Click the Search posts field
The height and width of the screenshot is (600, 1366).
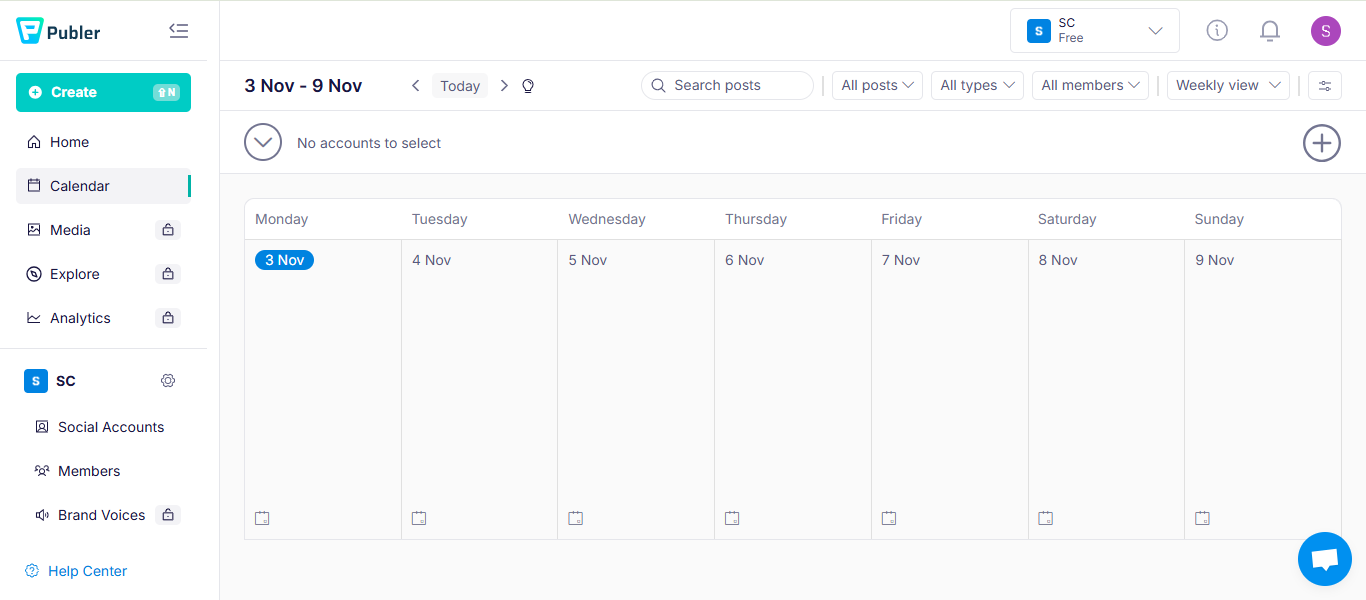tap(727, 86)
